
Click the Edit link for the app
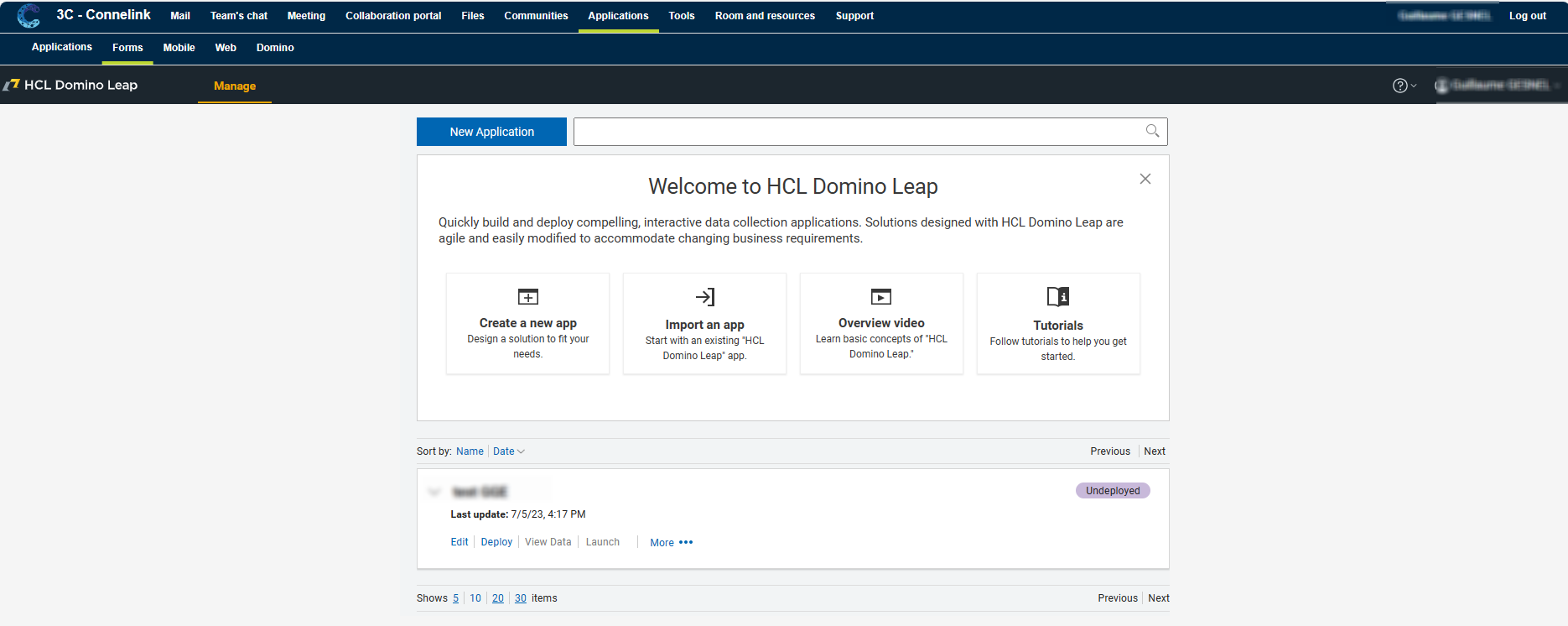pos(459,542)
